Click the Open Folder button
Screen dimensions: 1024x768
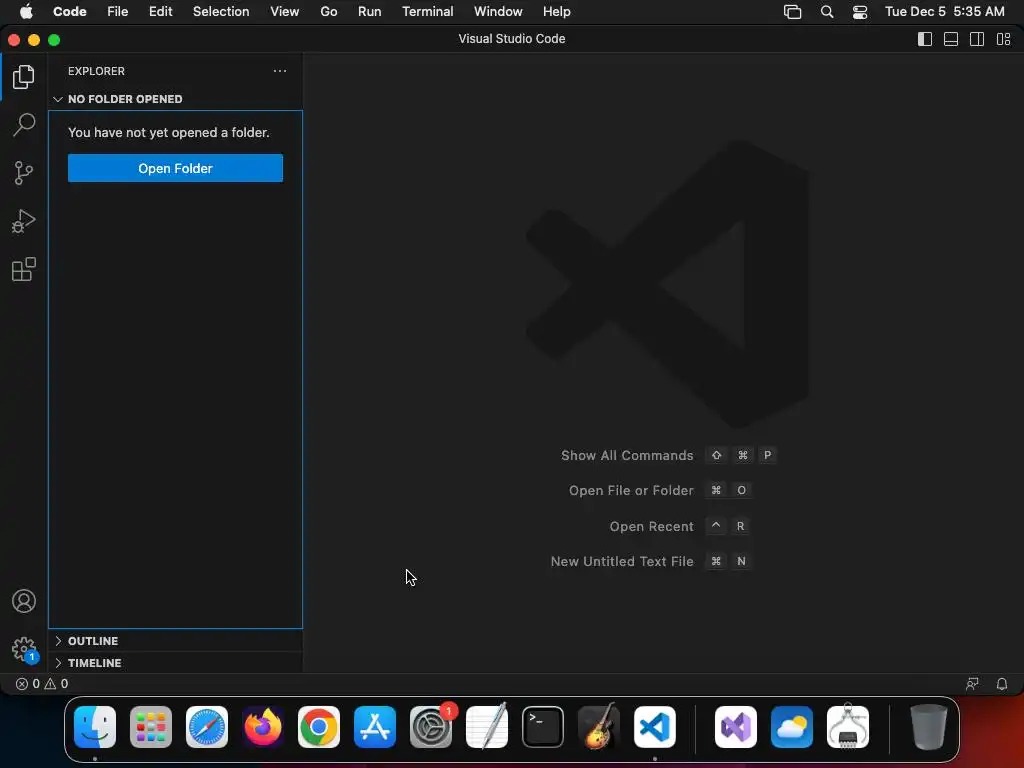coord(175,168)
